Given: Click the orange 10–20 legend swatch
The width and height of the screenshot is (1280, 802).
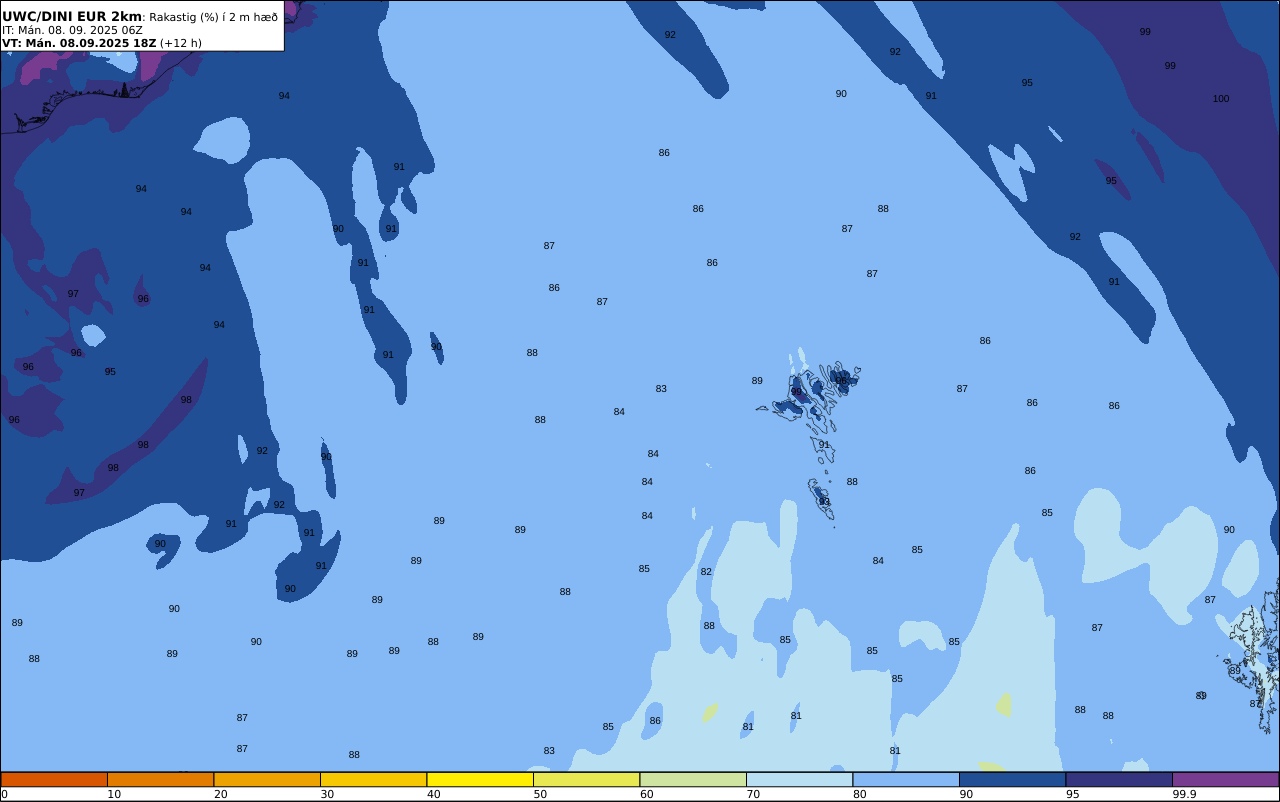Looking at the screenshot, I should [x=160, y=779].
